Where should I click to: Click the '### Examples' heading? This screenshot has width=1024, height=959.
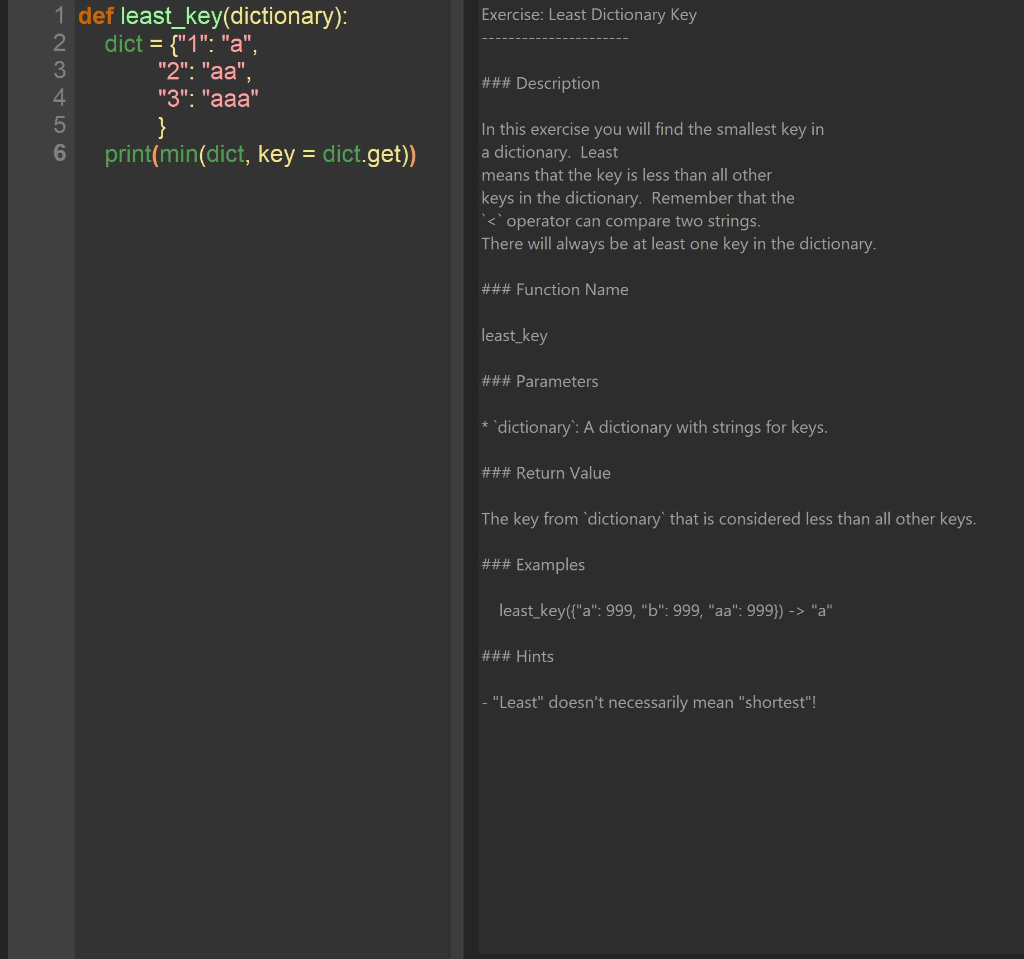coord(533,564)
